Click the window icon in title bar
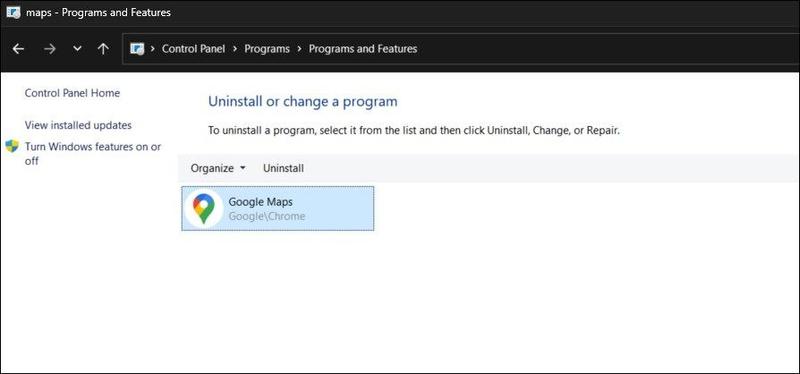Image resolution: width=800 pixels, height=374 pixels. [x=13, y=12]
